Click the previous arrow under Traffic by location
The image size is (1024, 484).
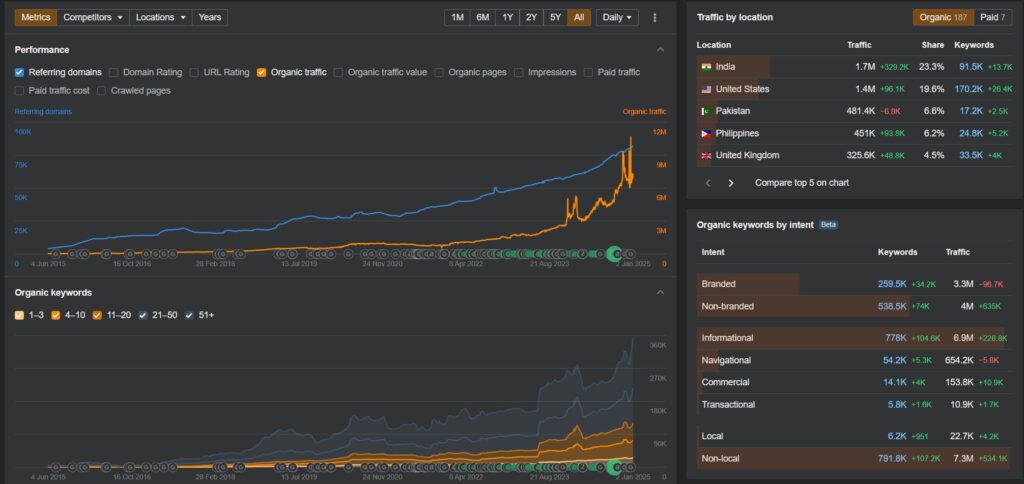[709, 183]
